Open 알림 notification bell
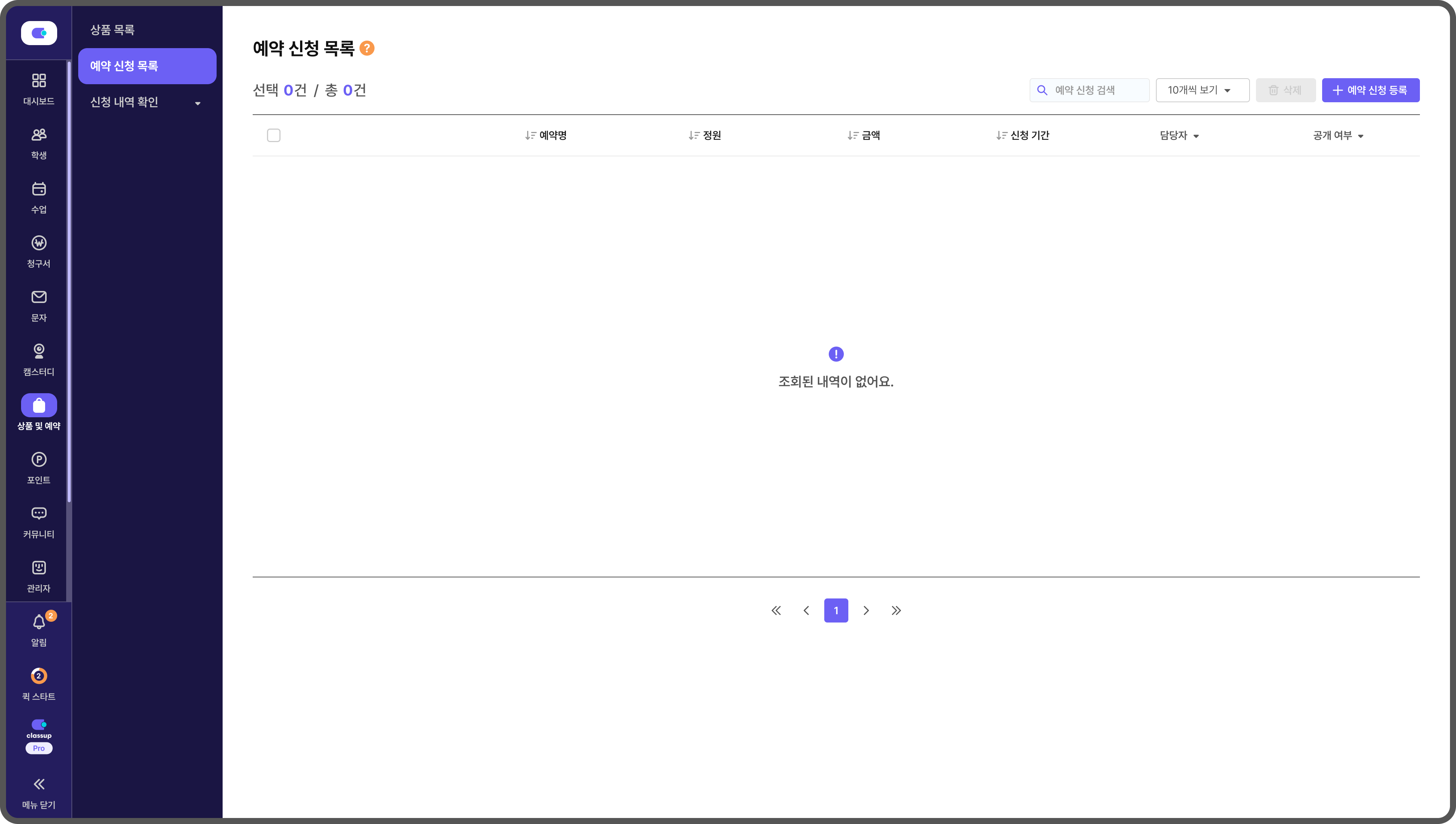 coord(38,623)
